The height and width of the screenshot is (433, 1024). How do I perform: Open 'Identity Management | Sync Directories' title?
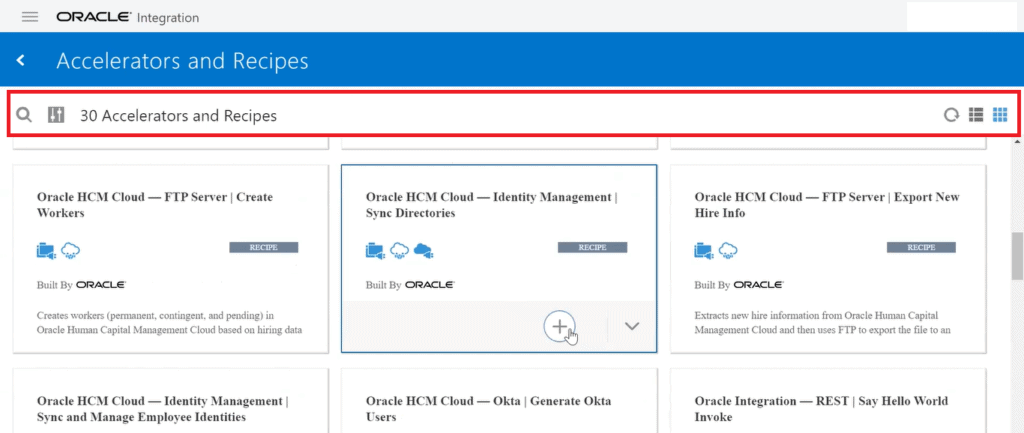[491, 205]
